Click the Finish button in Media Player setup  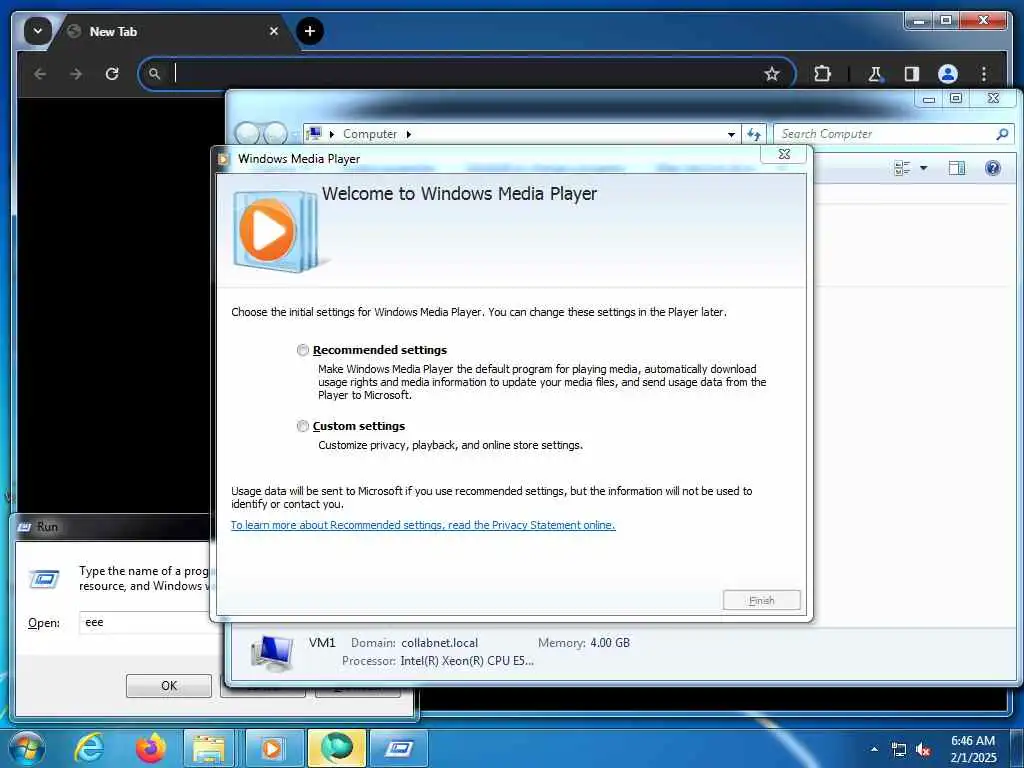tap(761, 600)
